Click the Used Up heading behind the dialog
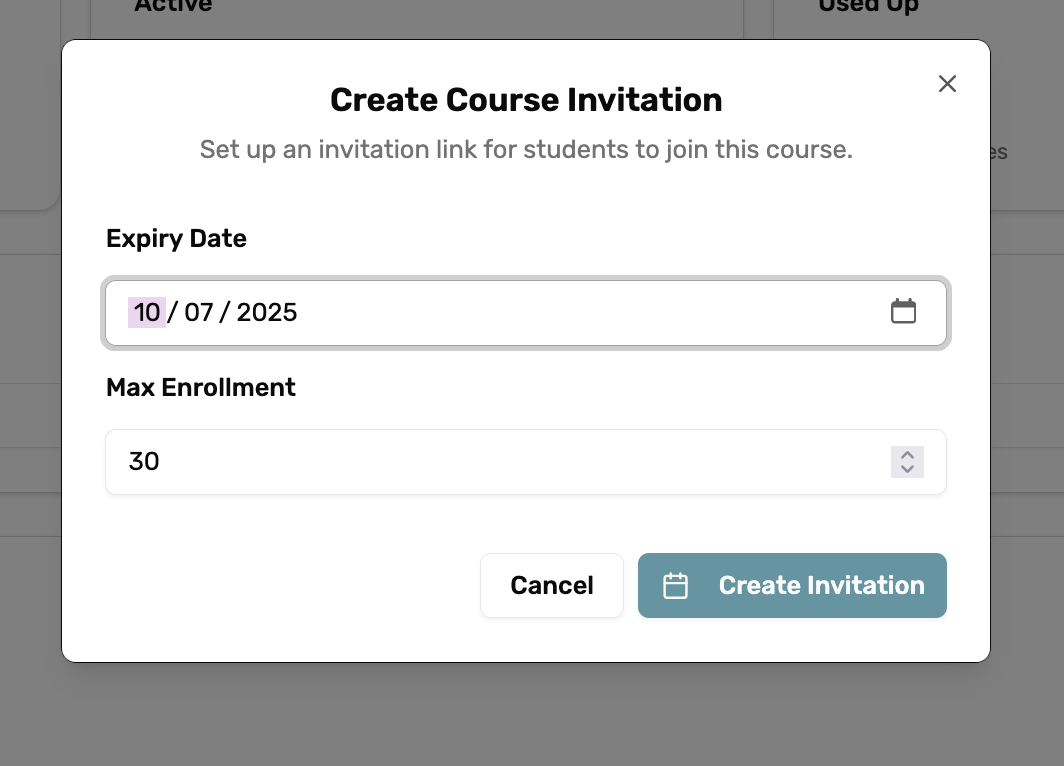This screenshot has height=766, width=1064. pos(866,7)
